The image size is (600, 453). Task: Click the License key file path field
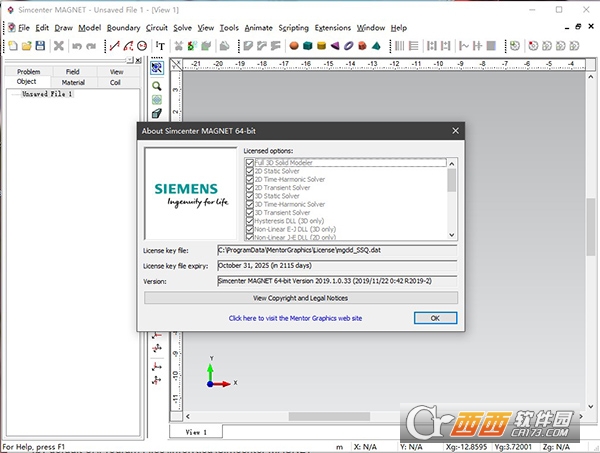point(337,250)
